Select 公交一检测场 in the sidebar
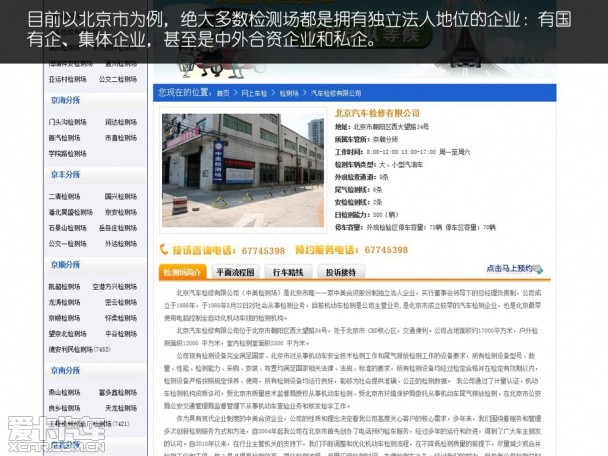The width and height of the screenshot is (608, 456). [67, 244]
